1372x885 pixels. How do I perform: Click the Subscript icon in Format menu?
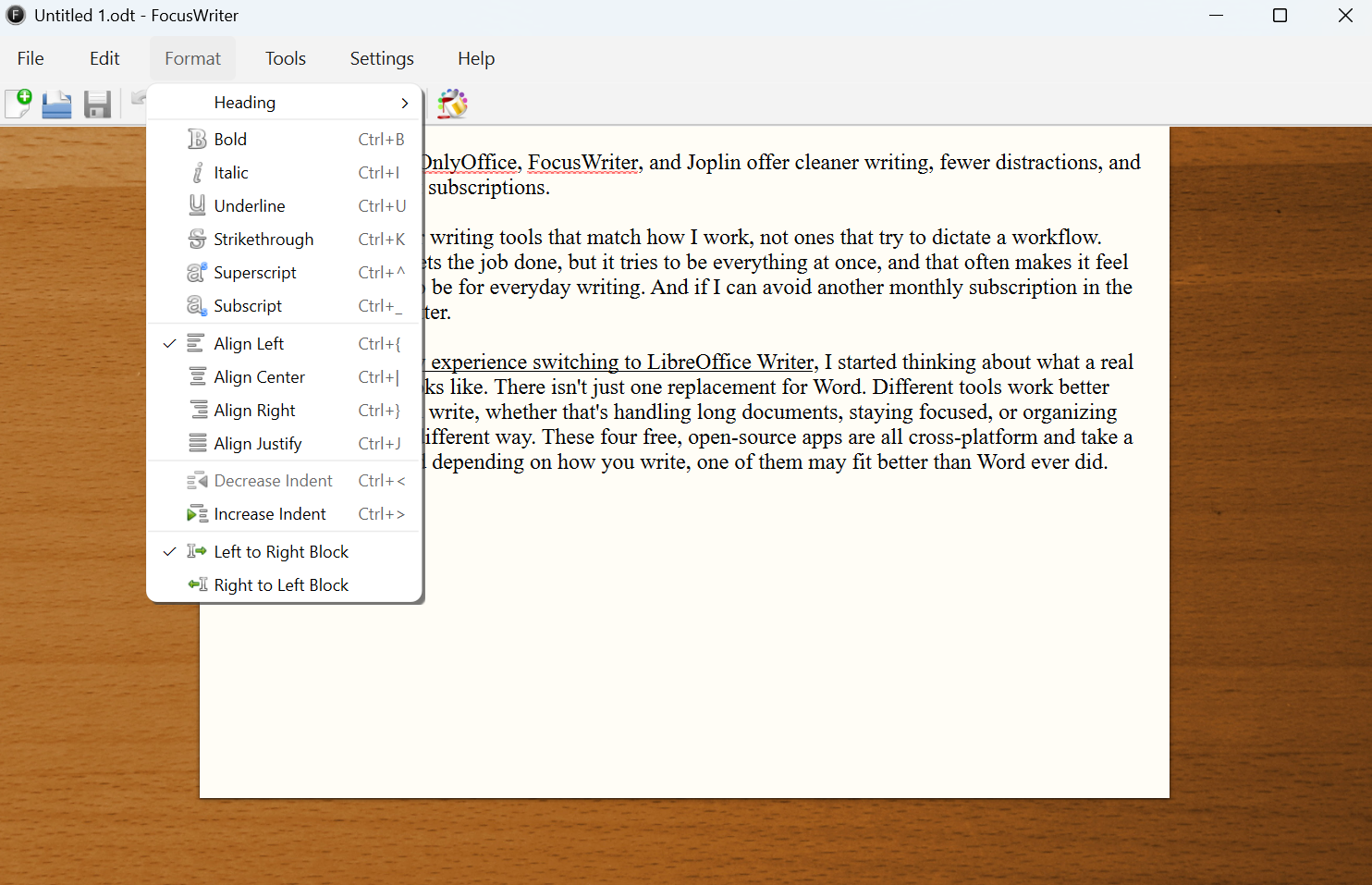[x=197, y=305]
